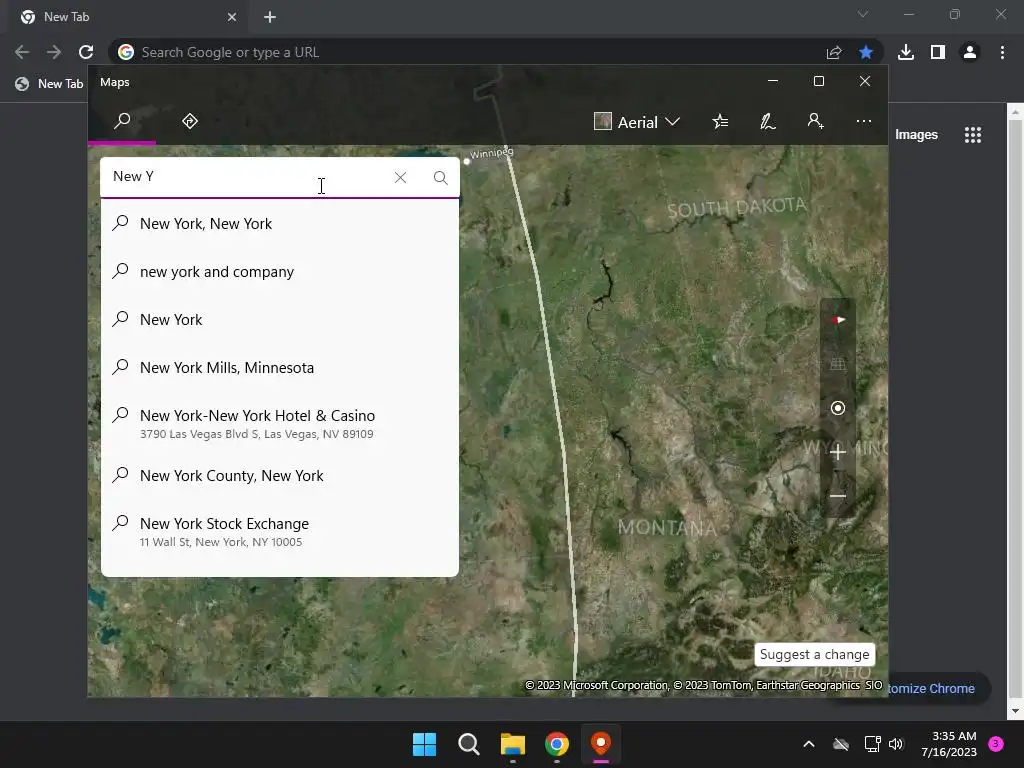Reload the page in Chrome

(x=86, y=52)
